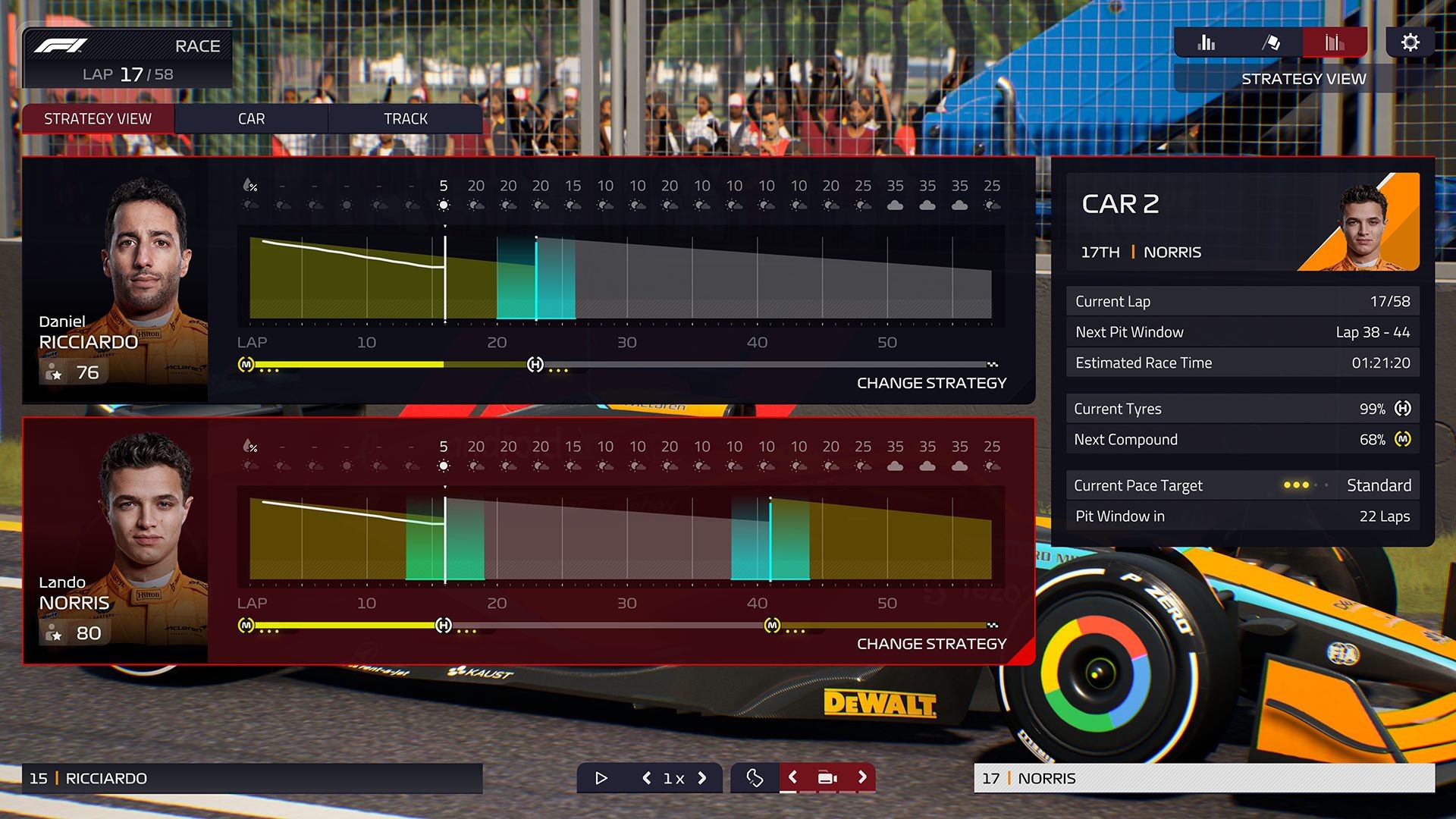Open settings gear icon top right
1456x819 pixels.
(1410, 45)
